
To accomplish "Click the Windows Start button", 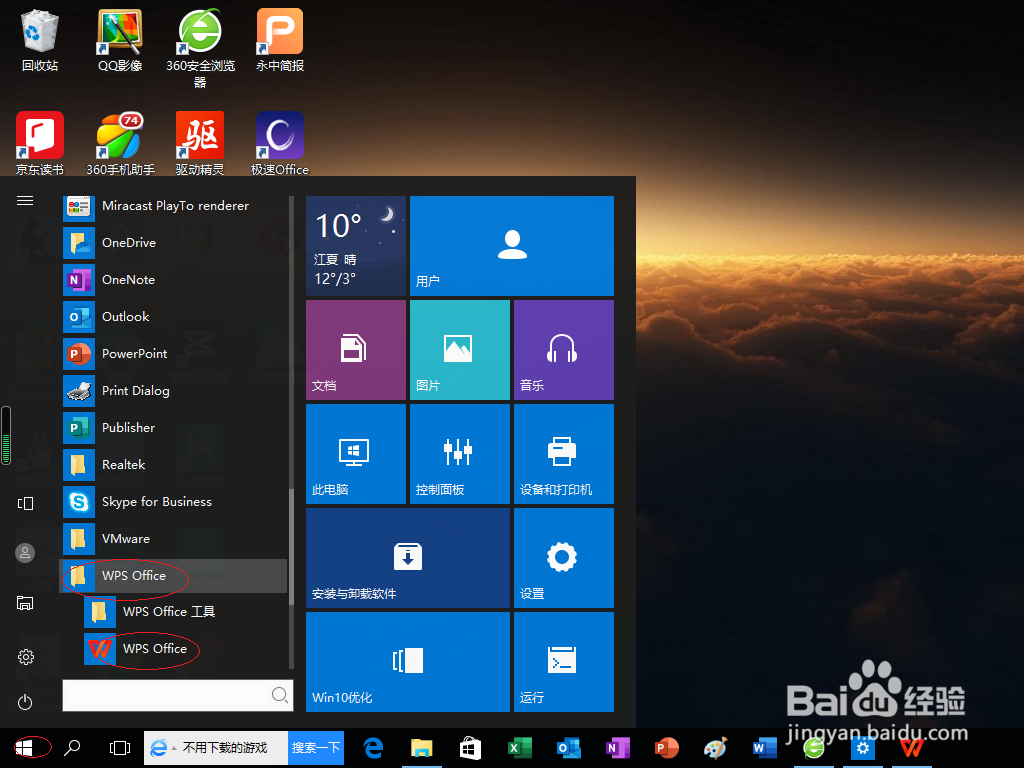I will click(24, 747).
